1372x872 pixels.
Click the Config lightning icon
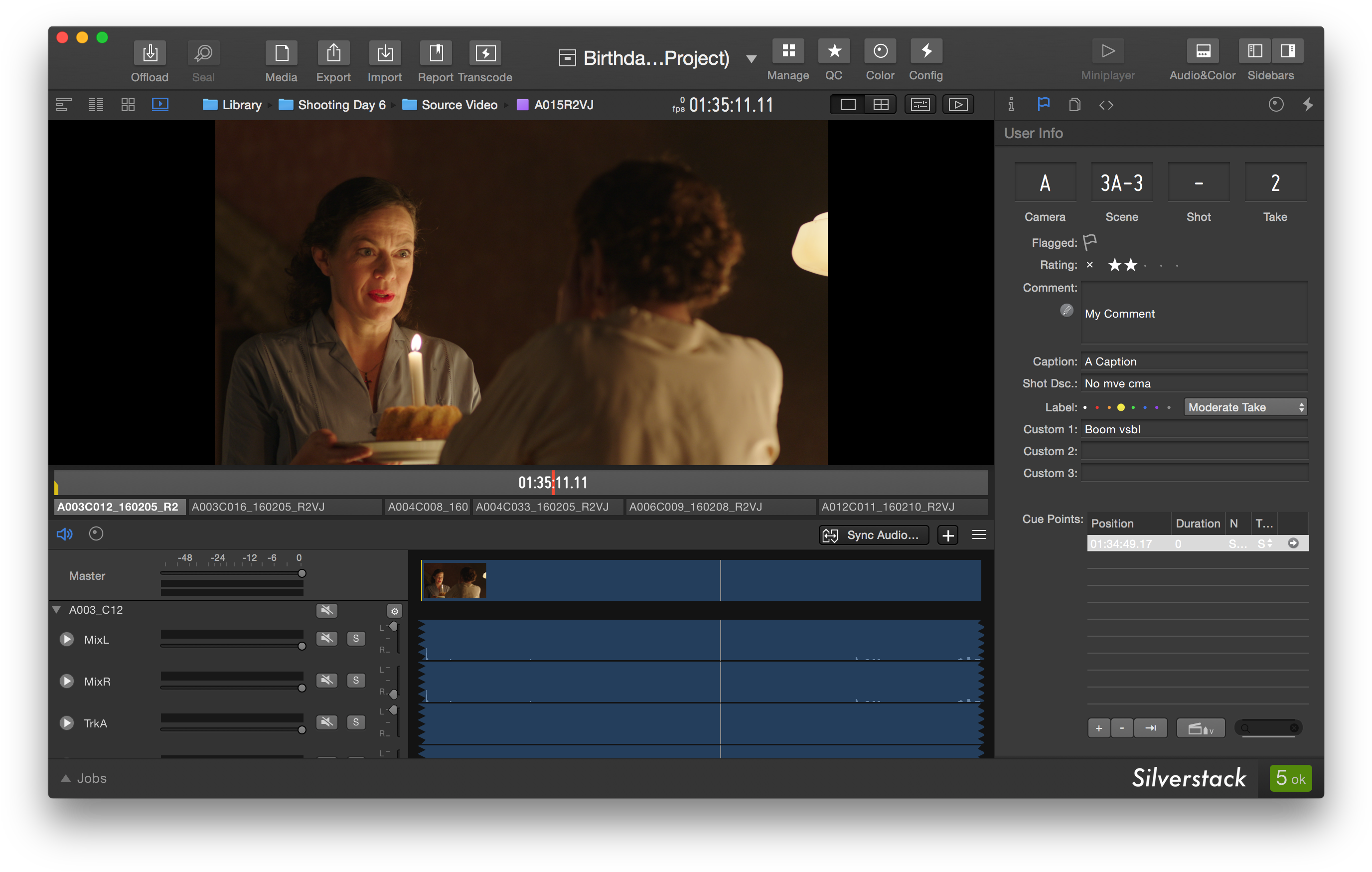pos(926,51)
